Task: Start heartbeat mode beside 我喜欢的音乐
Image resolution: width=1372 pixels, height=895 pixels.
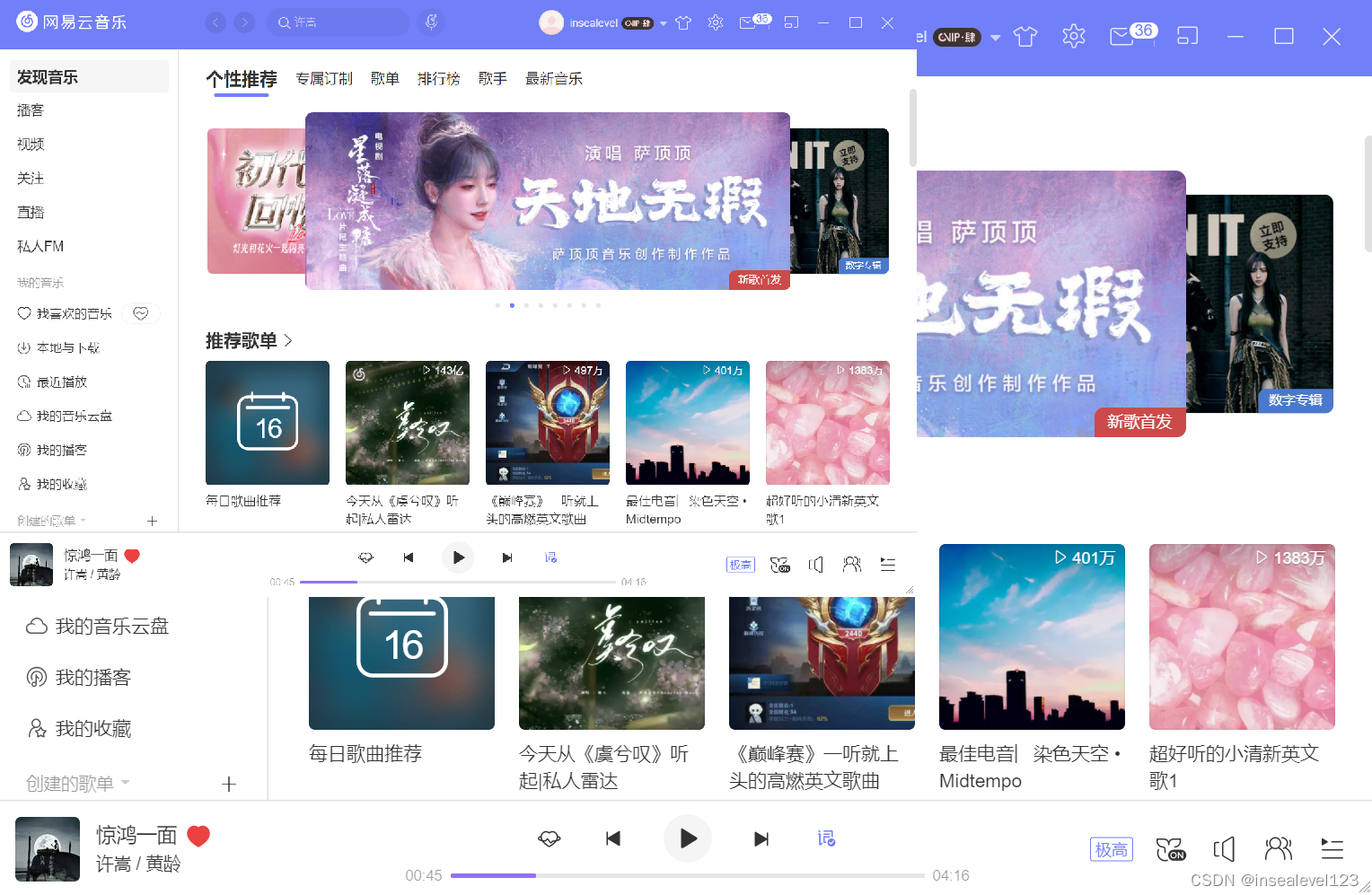Action: pyautogui.click(x=141, y=313)
